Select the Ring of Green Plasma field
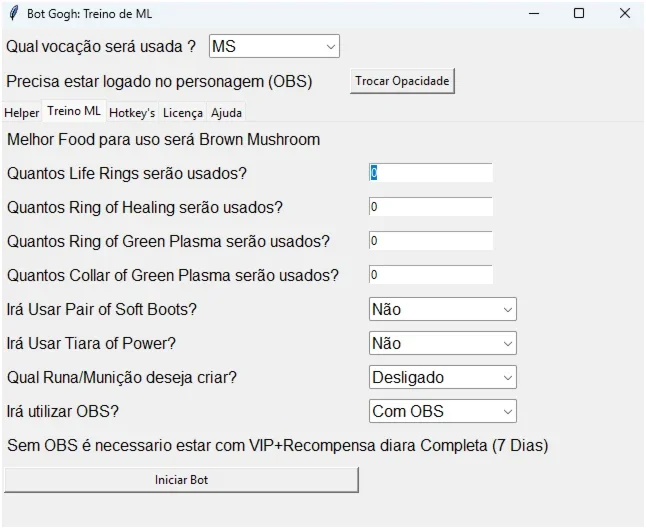 click(x=431, y=241)
